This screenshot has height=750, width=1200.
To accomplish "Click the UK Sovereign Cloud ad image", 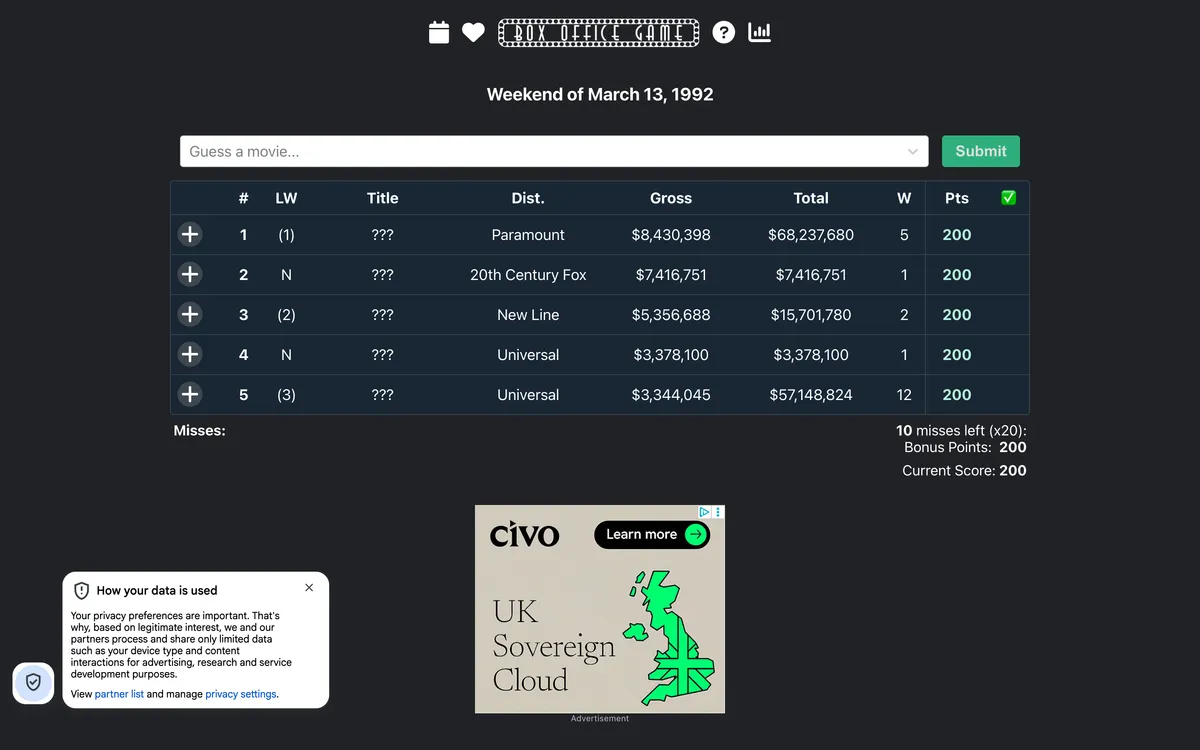I will (x=600, y=609).
